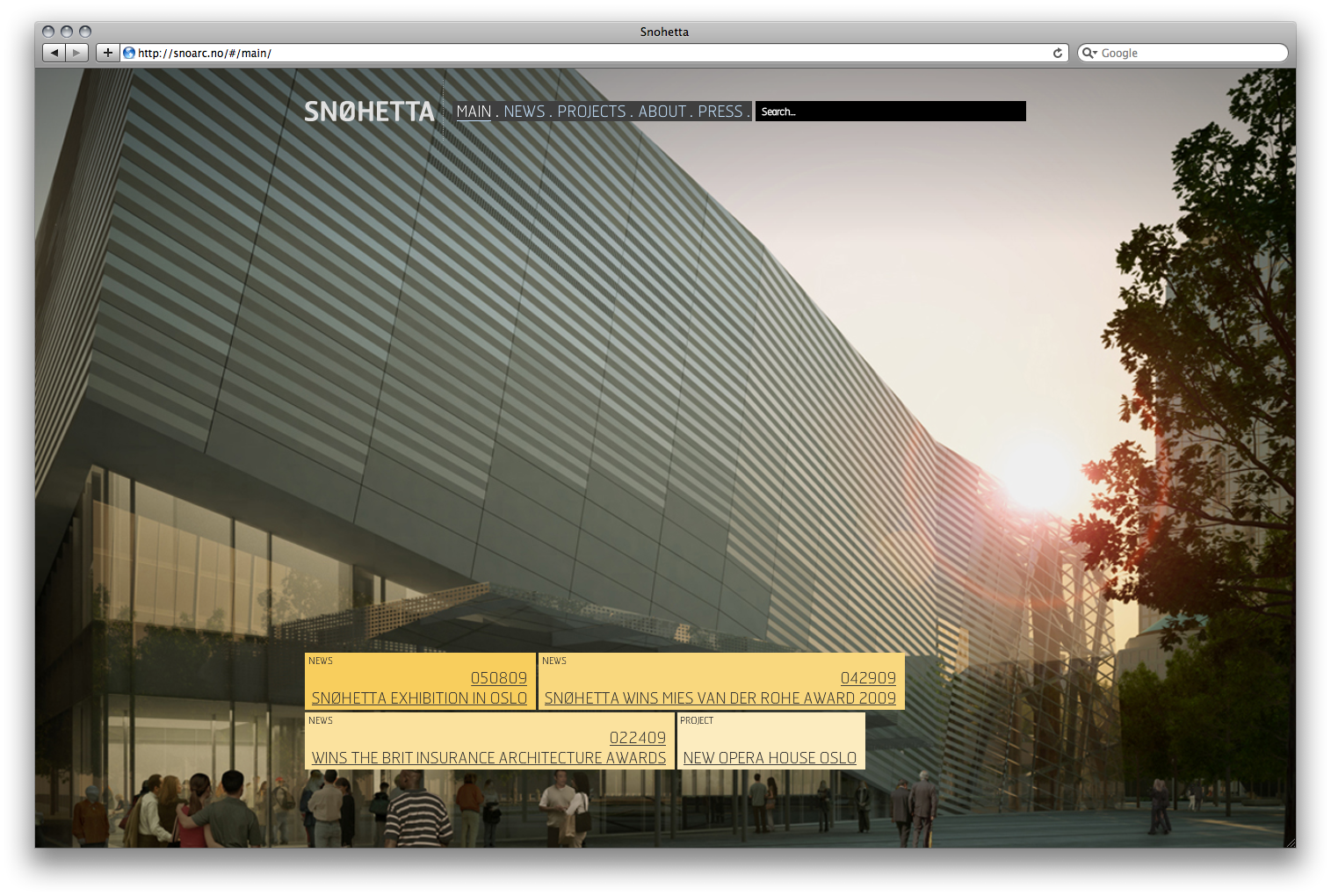Click the browser Forward arrow button
This screenshot has width=1331, height=896.
[77, 53]
